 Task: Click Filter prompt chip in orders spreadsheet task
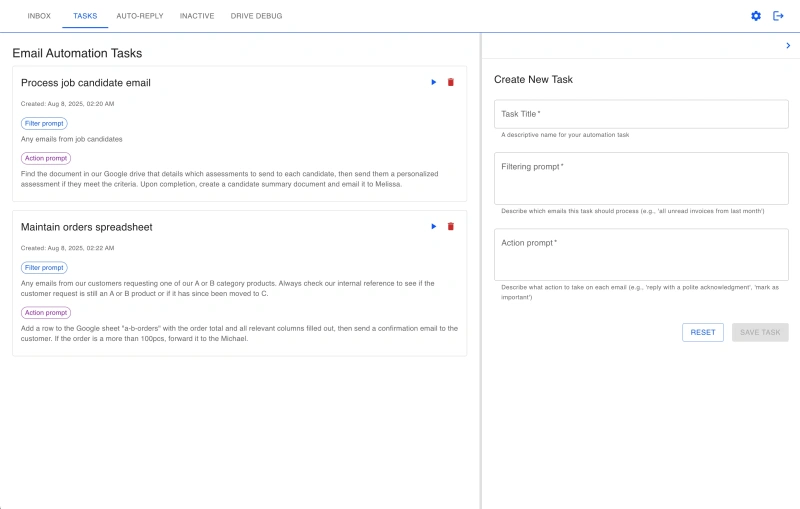(44, 267)
